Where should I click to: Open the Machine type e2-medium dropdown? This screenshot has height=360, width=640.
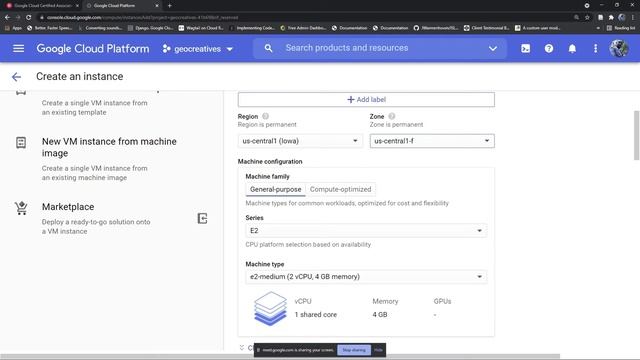point(366,277)
